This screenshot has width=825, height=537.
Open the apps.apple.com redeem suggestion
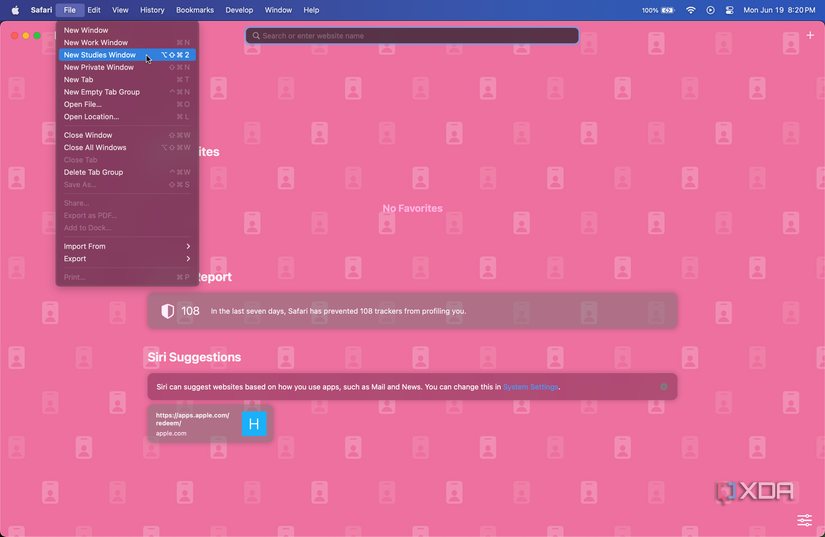[210, 423]
